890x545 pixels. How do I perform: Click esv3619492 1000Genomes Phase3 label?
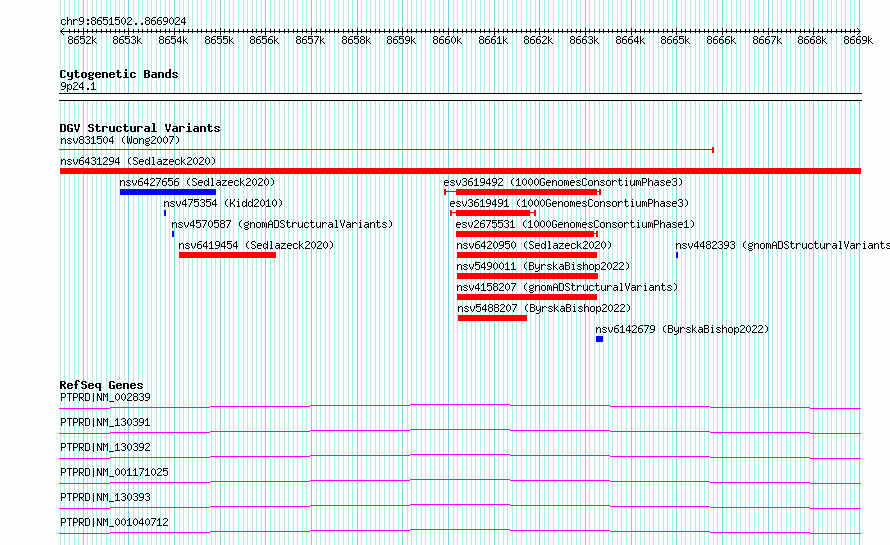click(x=563, y=182)
